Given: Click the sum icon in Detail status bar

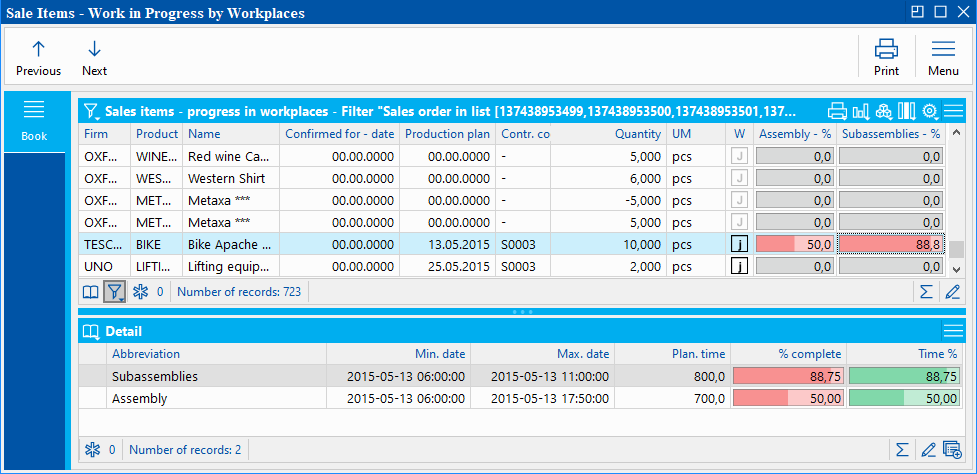Looking at the screenshot, I should (x=902, y=450).
